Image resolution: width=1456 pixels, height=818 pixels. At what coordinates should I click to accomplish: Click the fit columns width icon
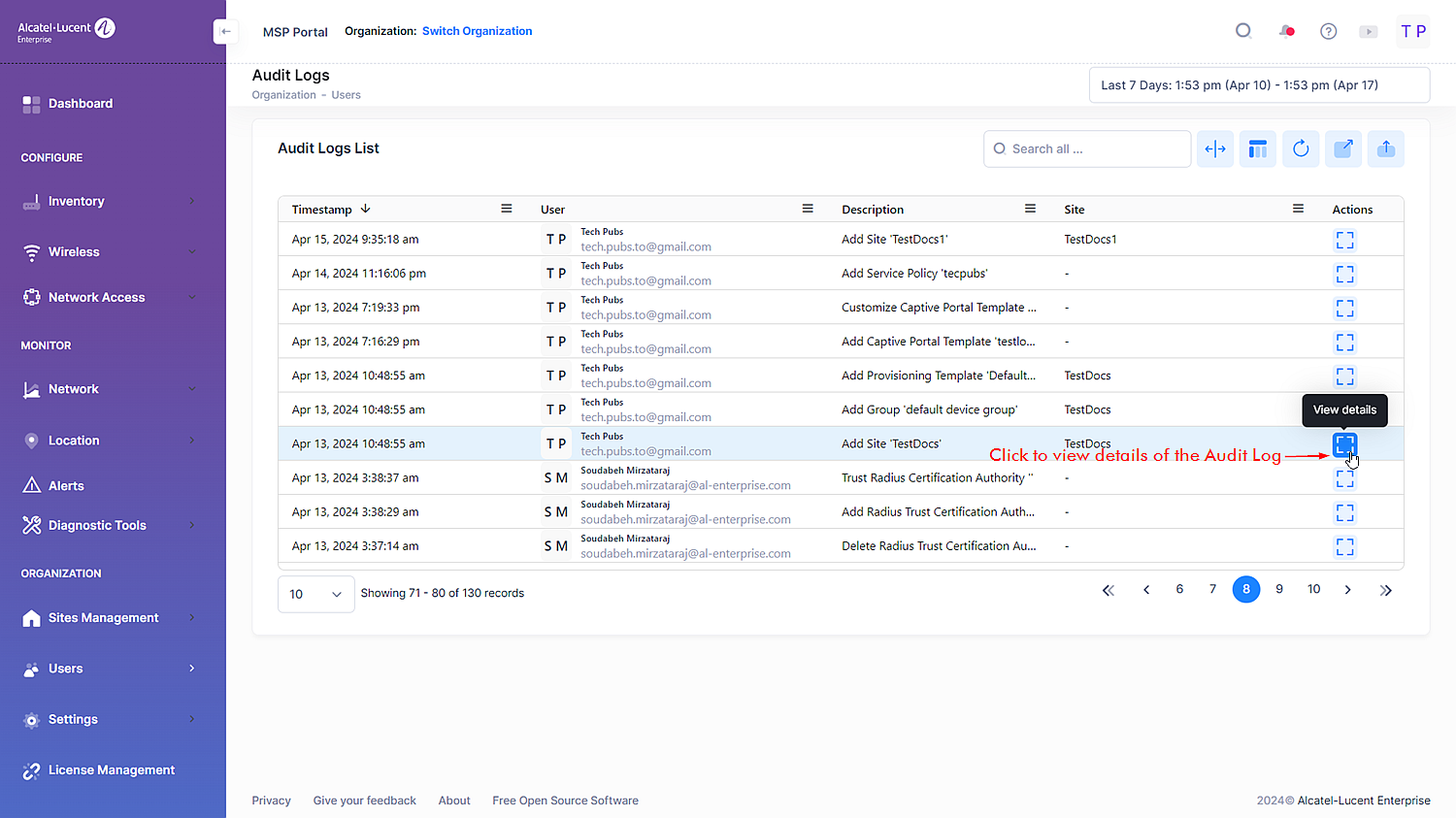coord(1215,148)
